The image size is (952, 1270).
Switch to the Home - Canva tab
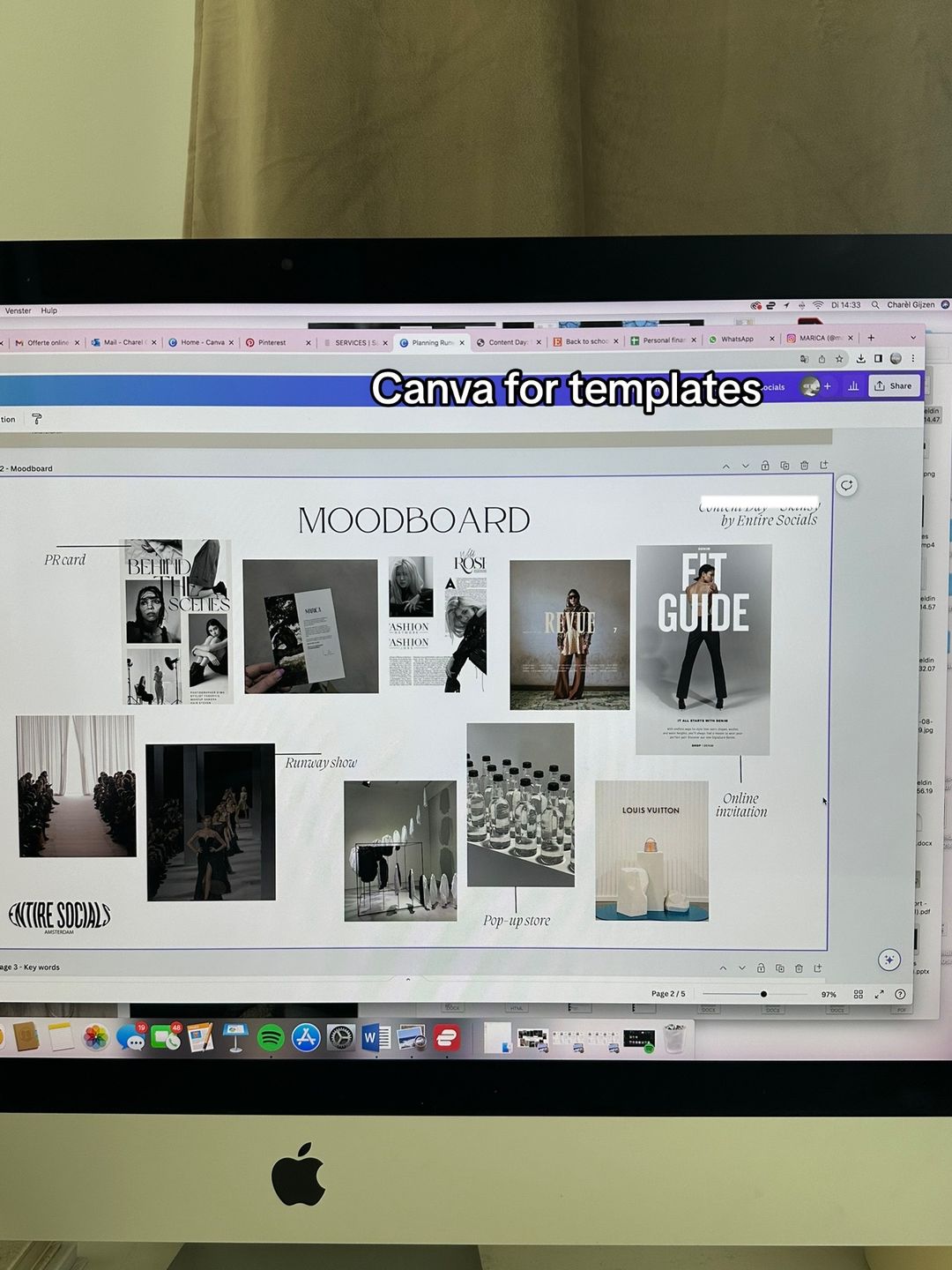[202, 342]
